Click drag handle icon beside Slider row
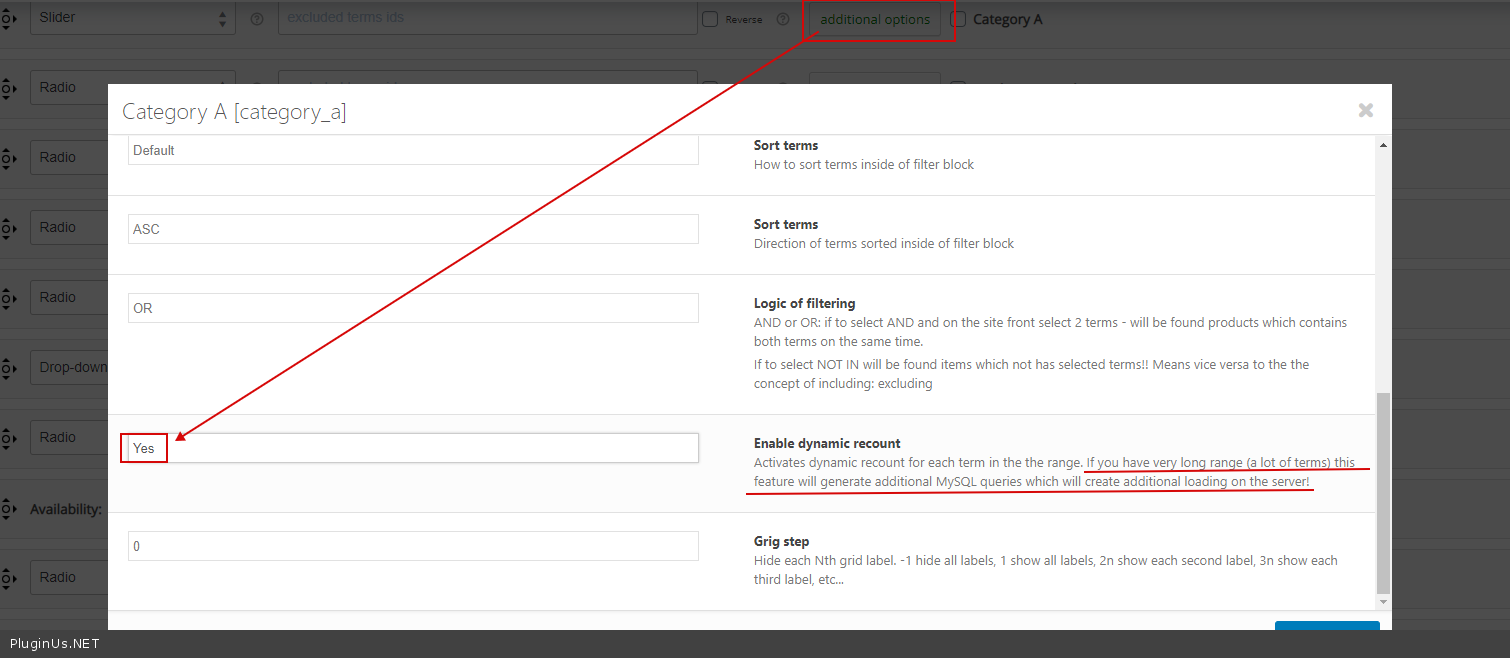 coord(7,18)
